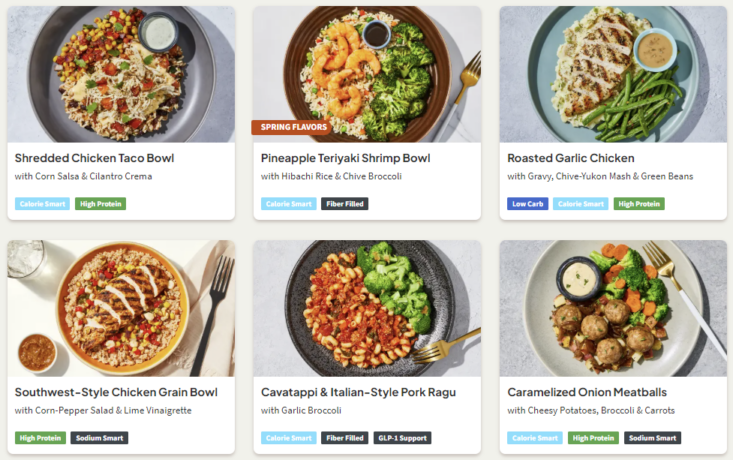The image size is (733, 460).
Task: Select the Pineapple Teriyaki Shrimp Bowl title
Action: (x=345, y=158)
